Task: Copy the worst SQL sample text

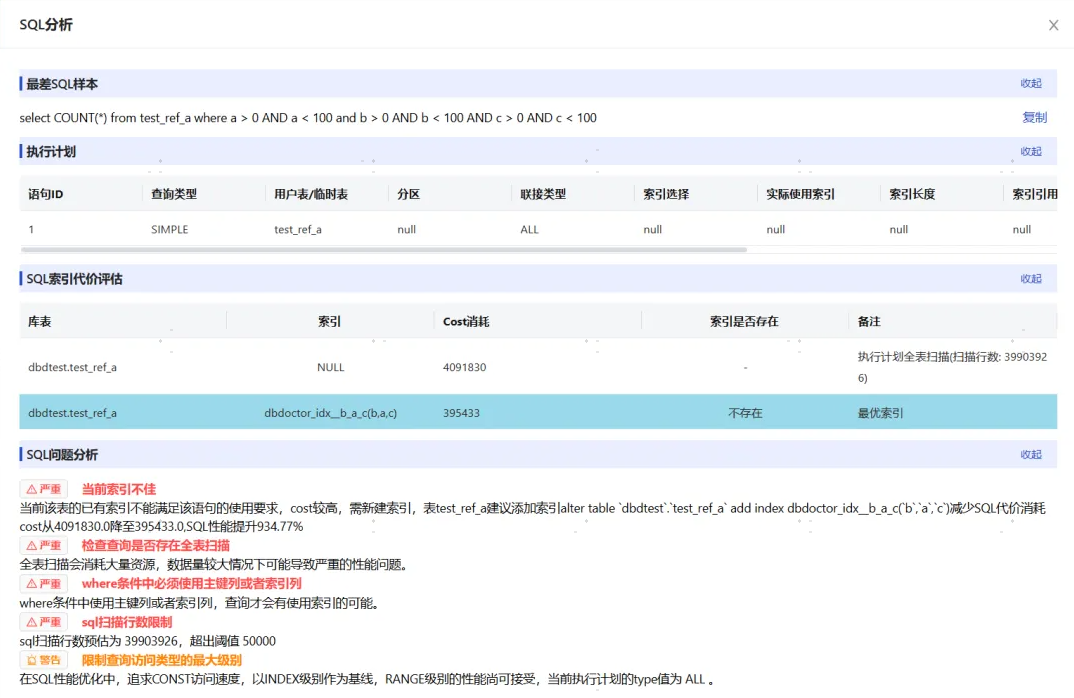Action: [1034, 117]
